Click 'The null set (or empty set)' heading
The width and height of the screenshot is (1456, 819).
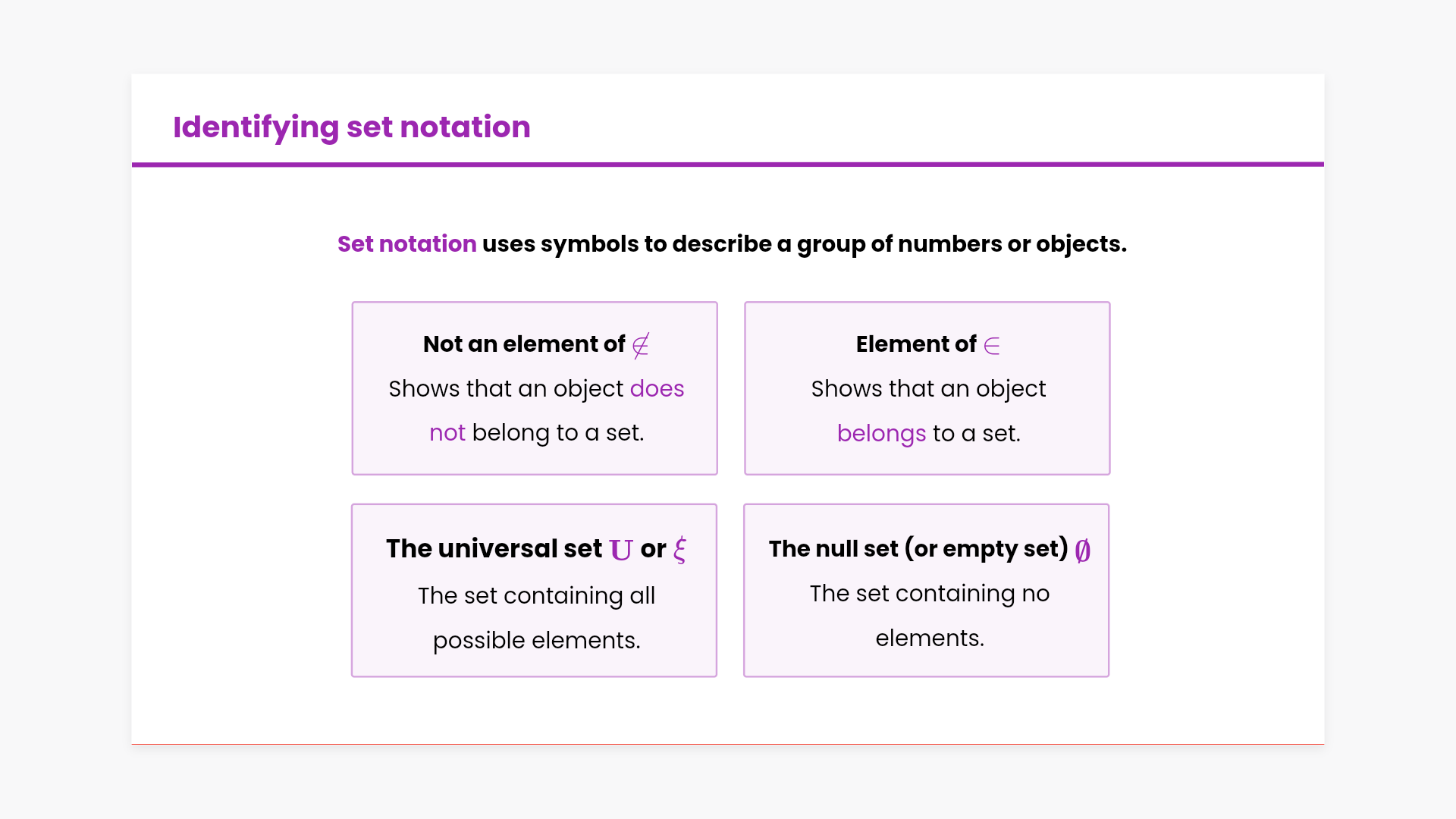[918, 548]
